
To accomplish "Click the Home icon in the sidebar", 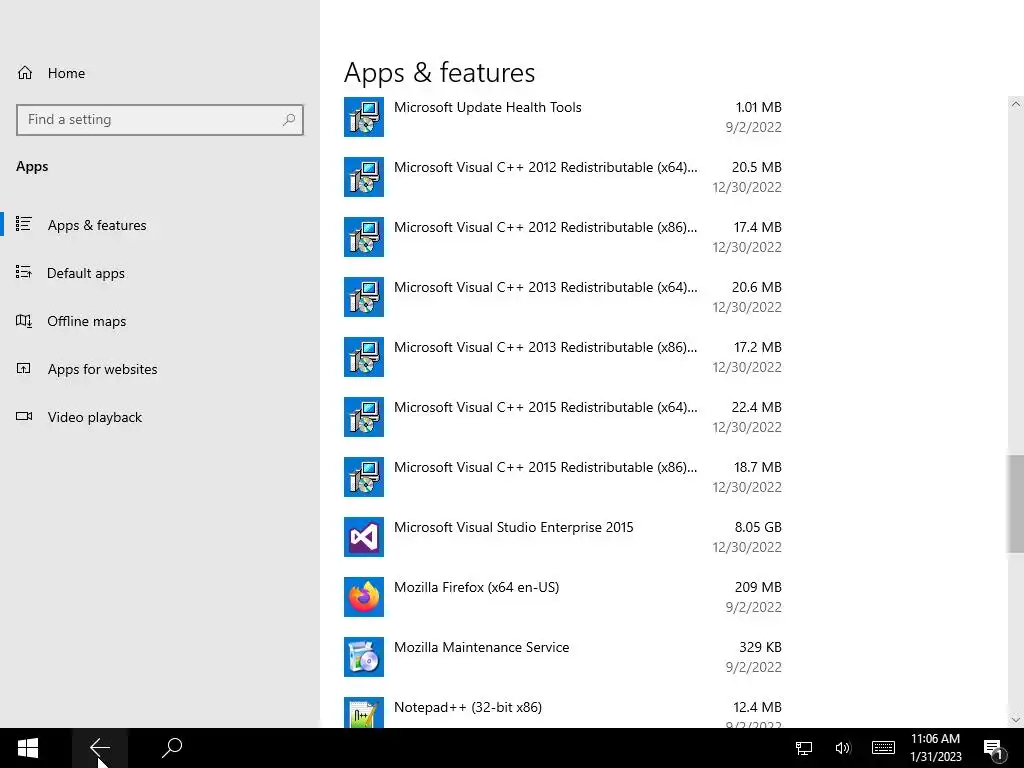I will [x=25, y=72].
